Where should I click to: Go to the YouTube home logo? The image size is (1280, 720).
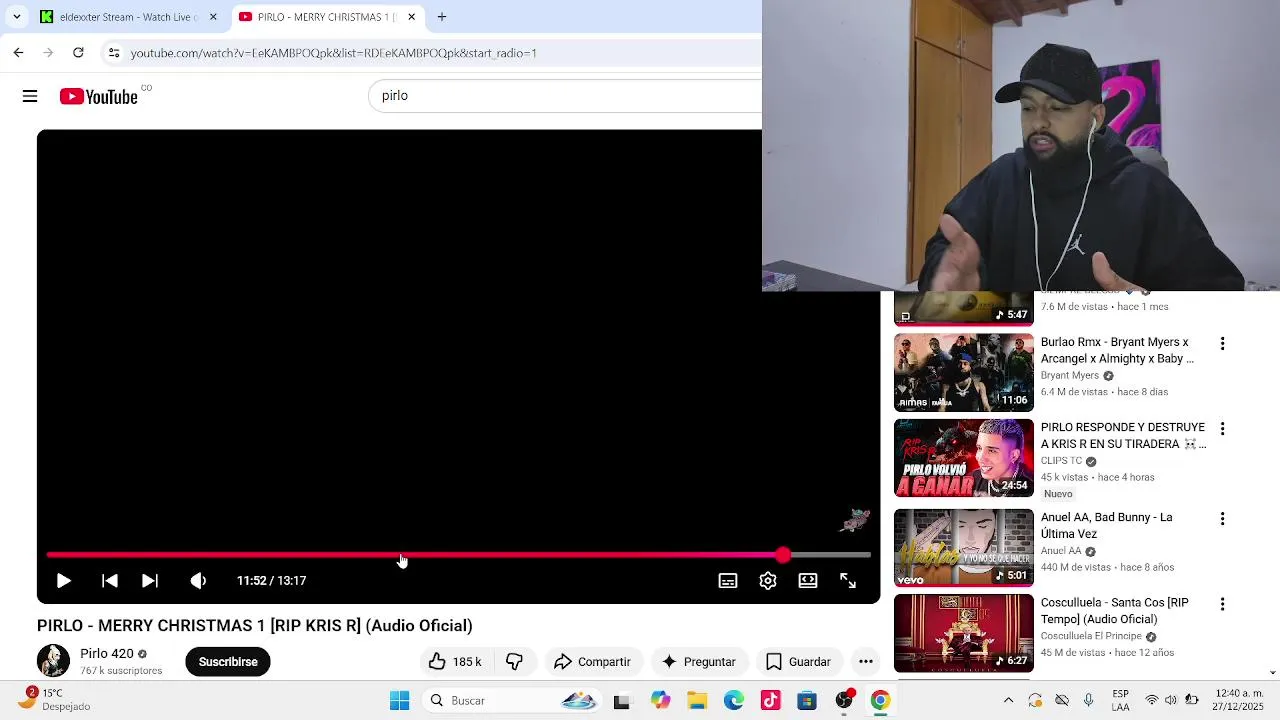(98, 96)
